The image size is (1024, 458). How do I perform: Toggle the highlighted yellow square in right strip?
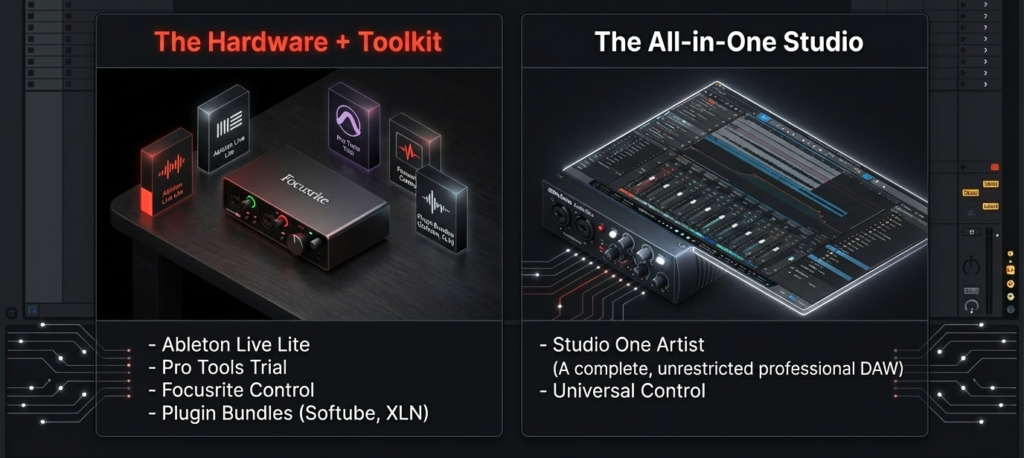tap(1010, 270)
